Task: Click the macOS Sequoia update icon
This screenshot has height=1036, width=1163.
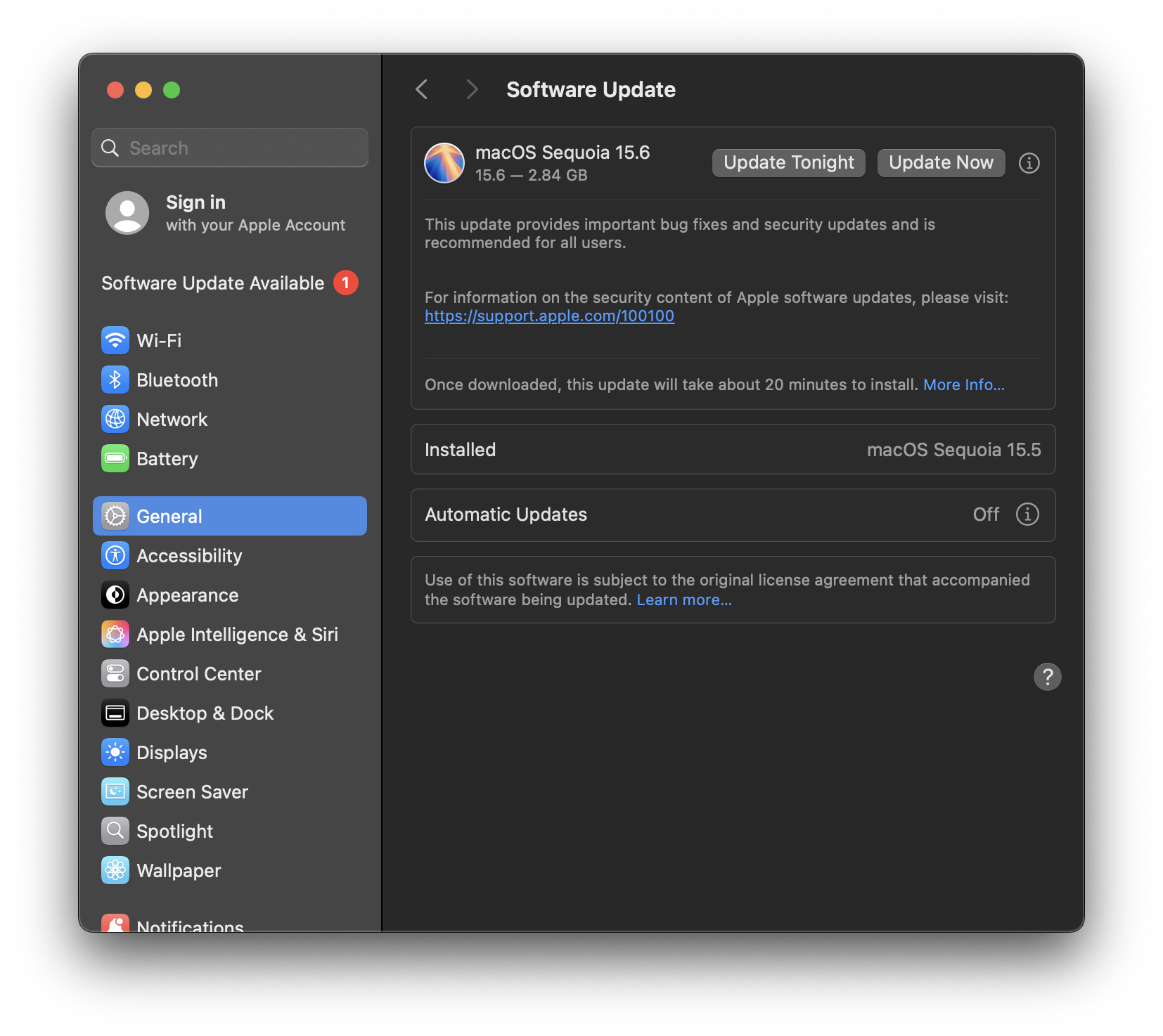Action: tap(444, 163)
